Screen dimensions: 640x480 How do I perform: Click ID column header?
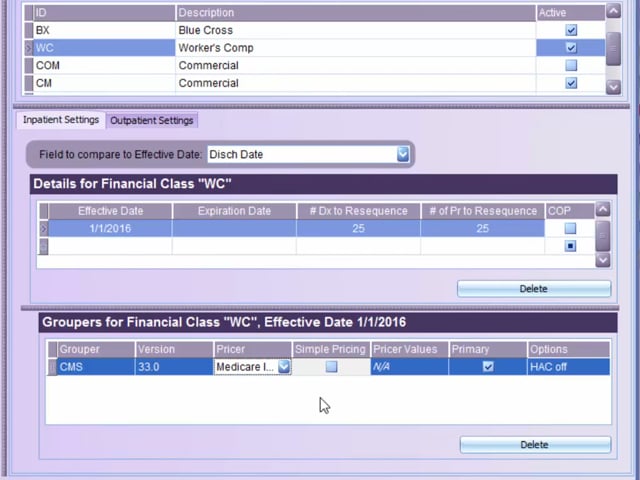[104, 13]
